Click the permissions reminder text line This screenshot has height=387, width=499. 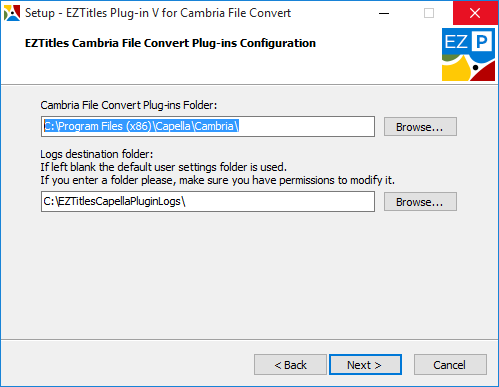[217, 180]
